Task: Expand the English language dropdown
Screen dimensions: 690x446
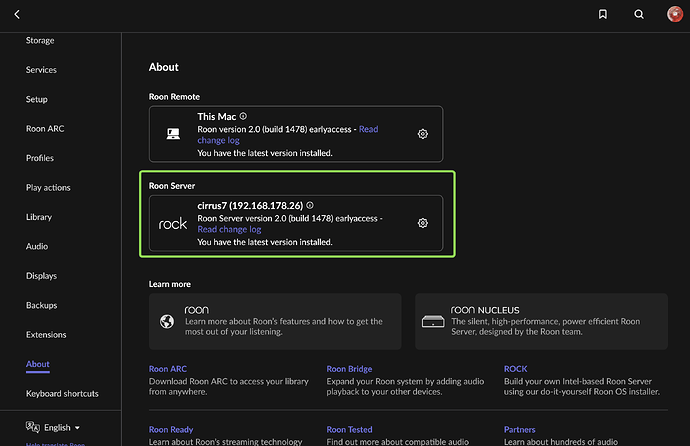Action: (62, 428)
